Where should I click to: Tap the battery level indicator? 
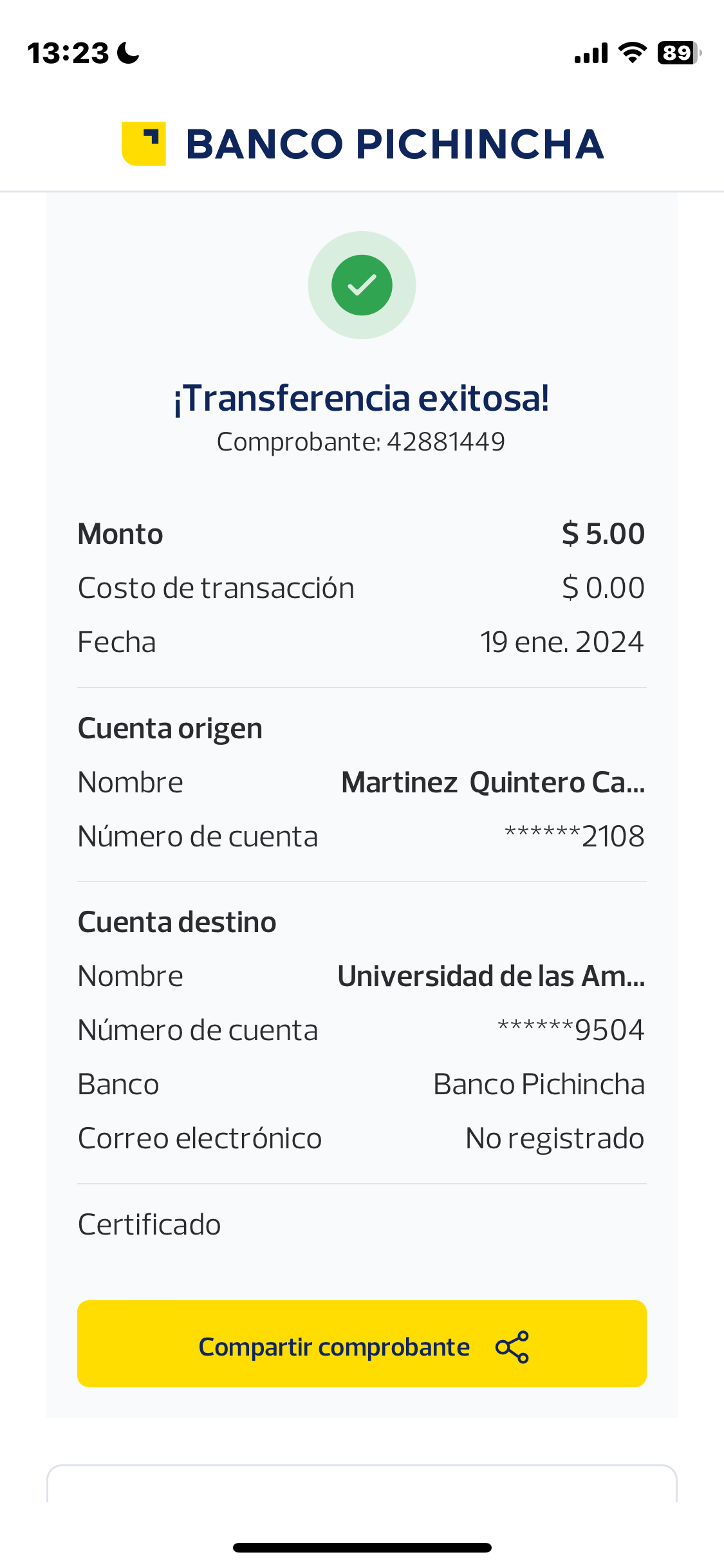pyautogui.click(x=678, y=53)
